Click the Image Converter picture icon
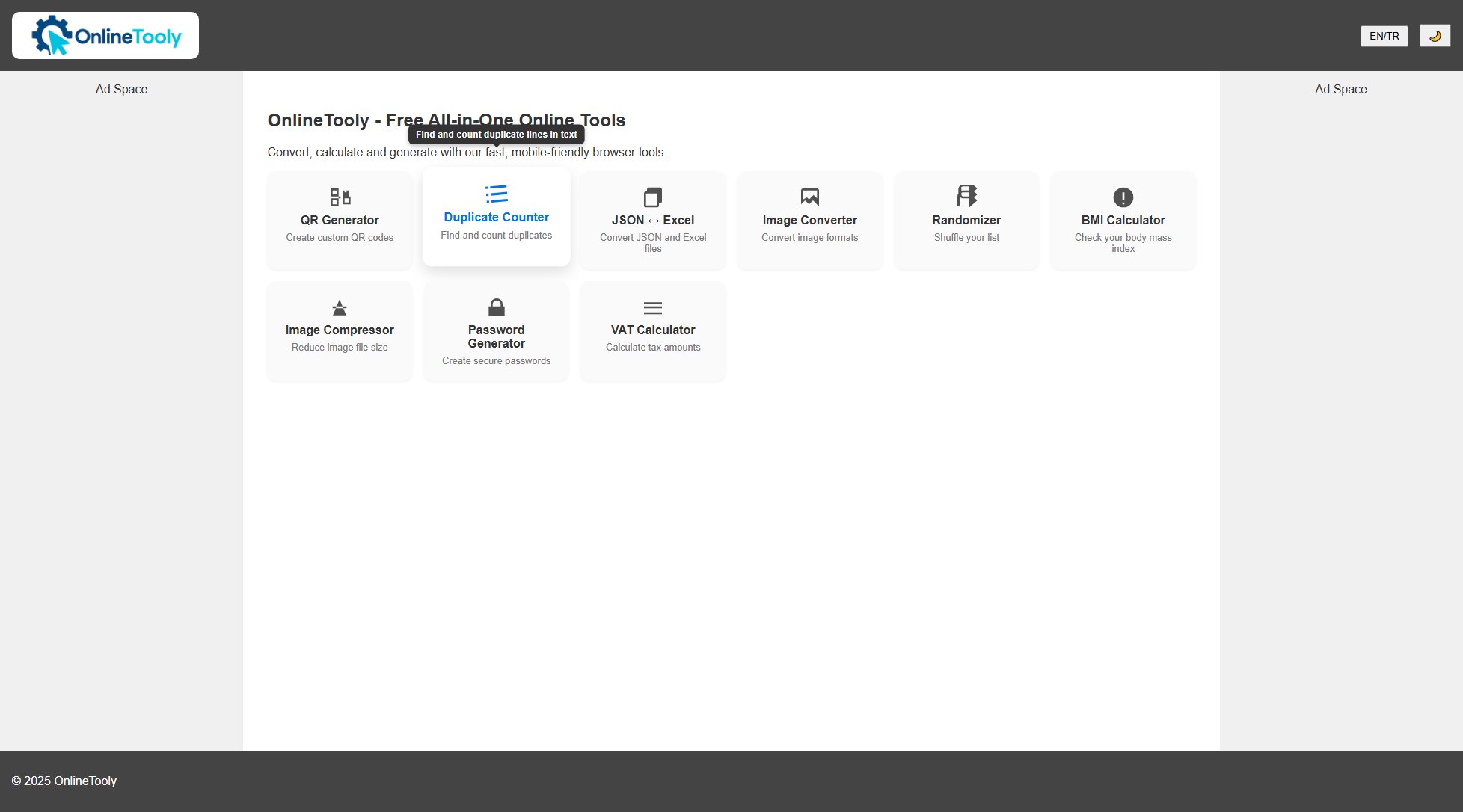1463x812 pixels. click(x=810, y=197)
